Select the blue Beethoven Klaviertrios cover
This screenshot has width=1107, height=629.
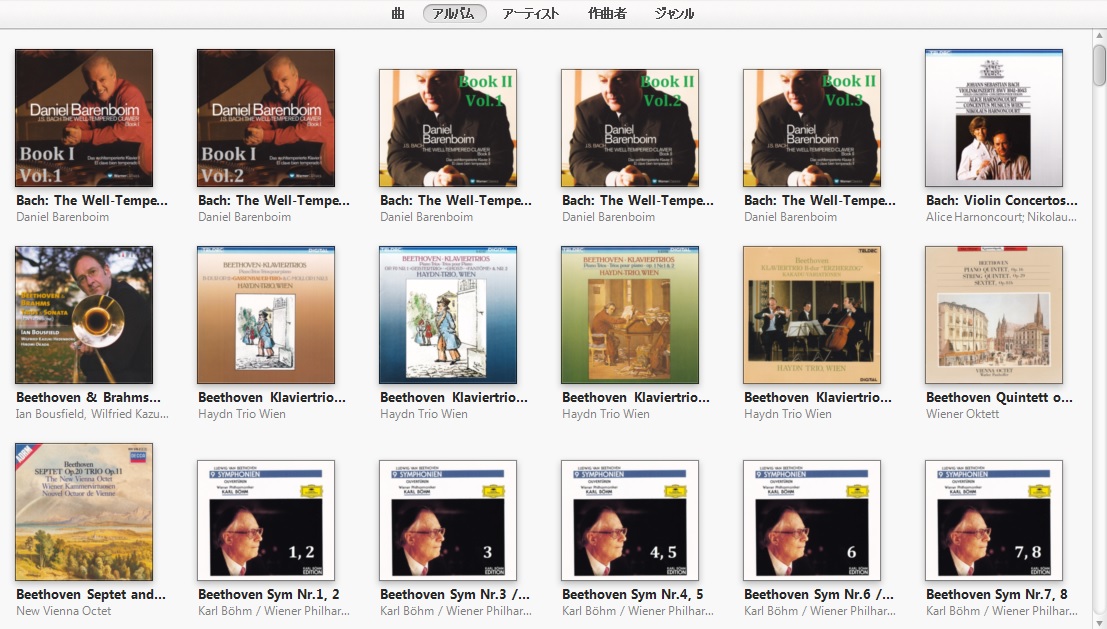click(448, 315)
